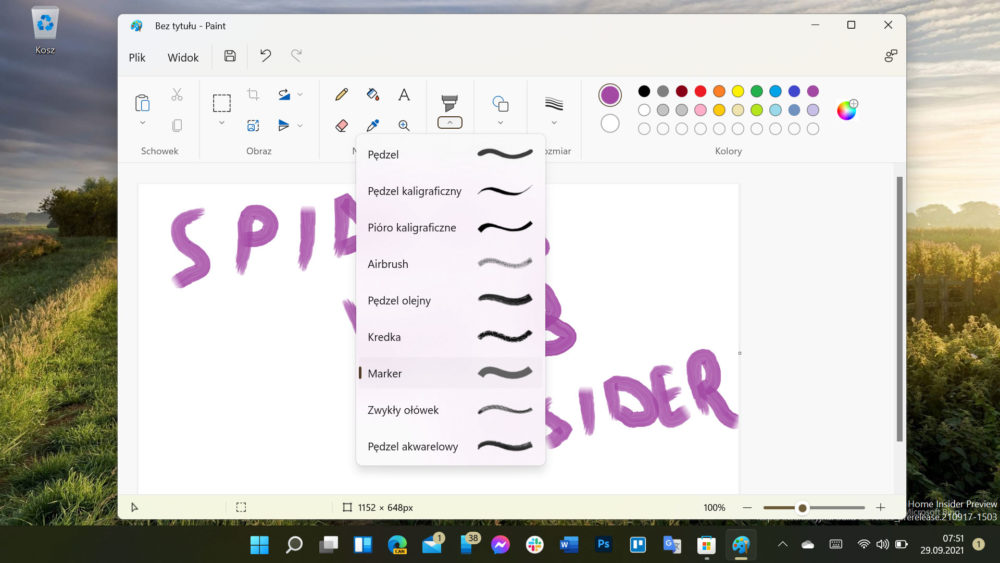Show hidden system tray icons
This screenshot has width=1000, height=563.
(x=783, y=545)
